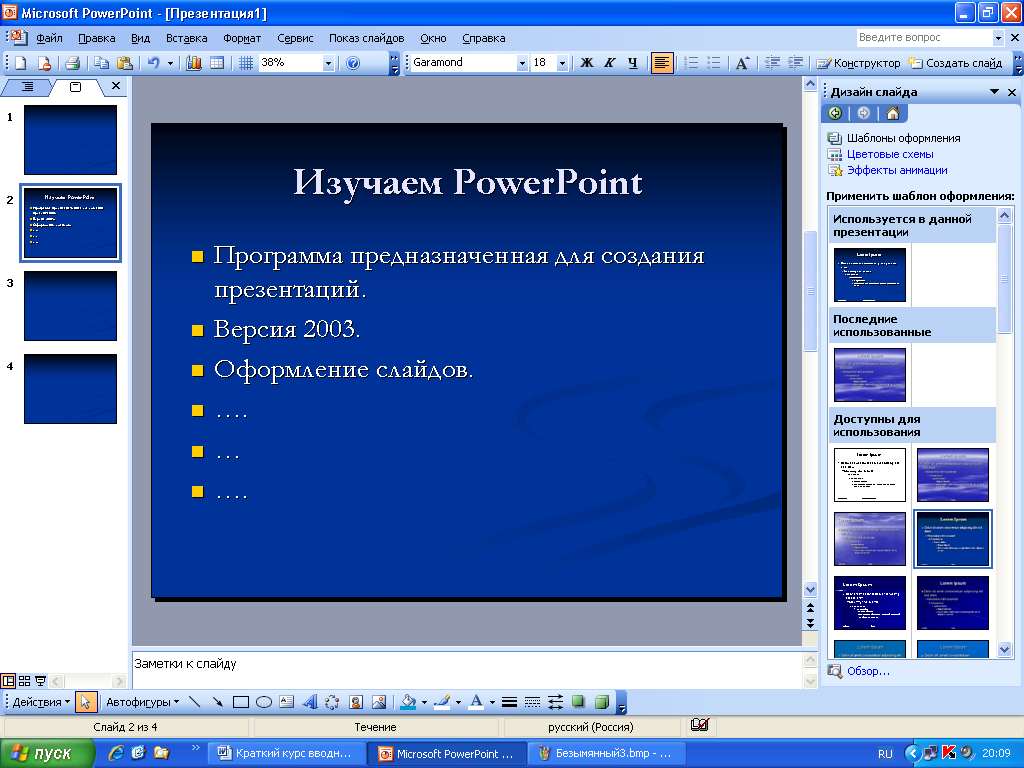
Task: Click the Конструктор button
Action: point(858,63)
